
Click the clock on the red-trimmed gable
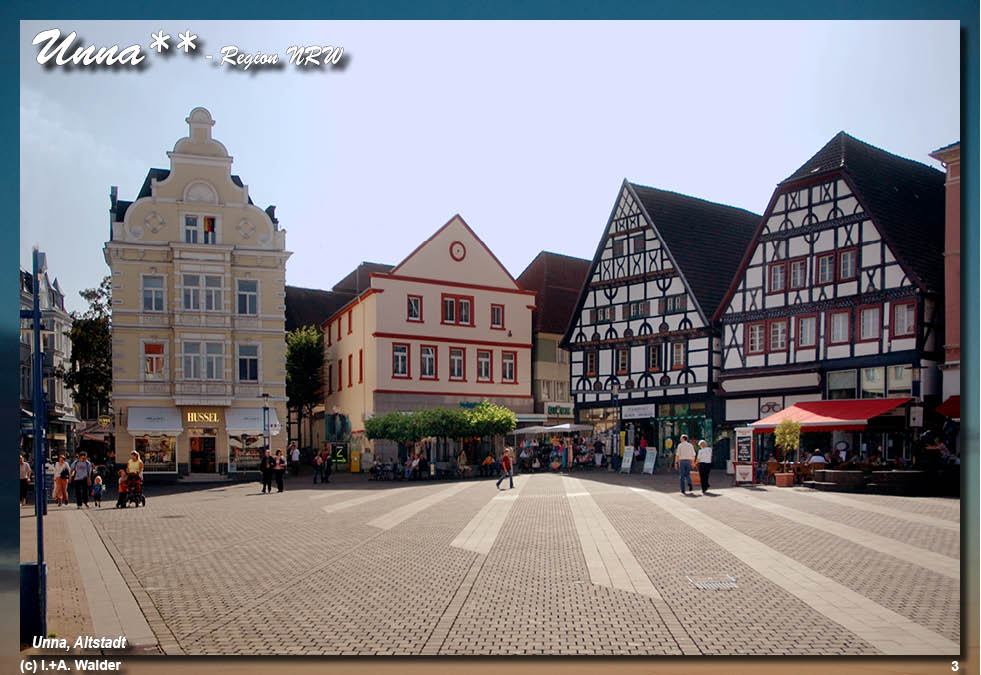[459, 251]
